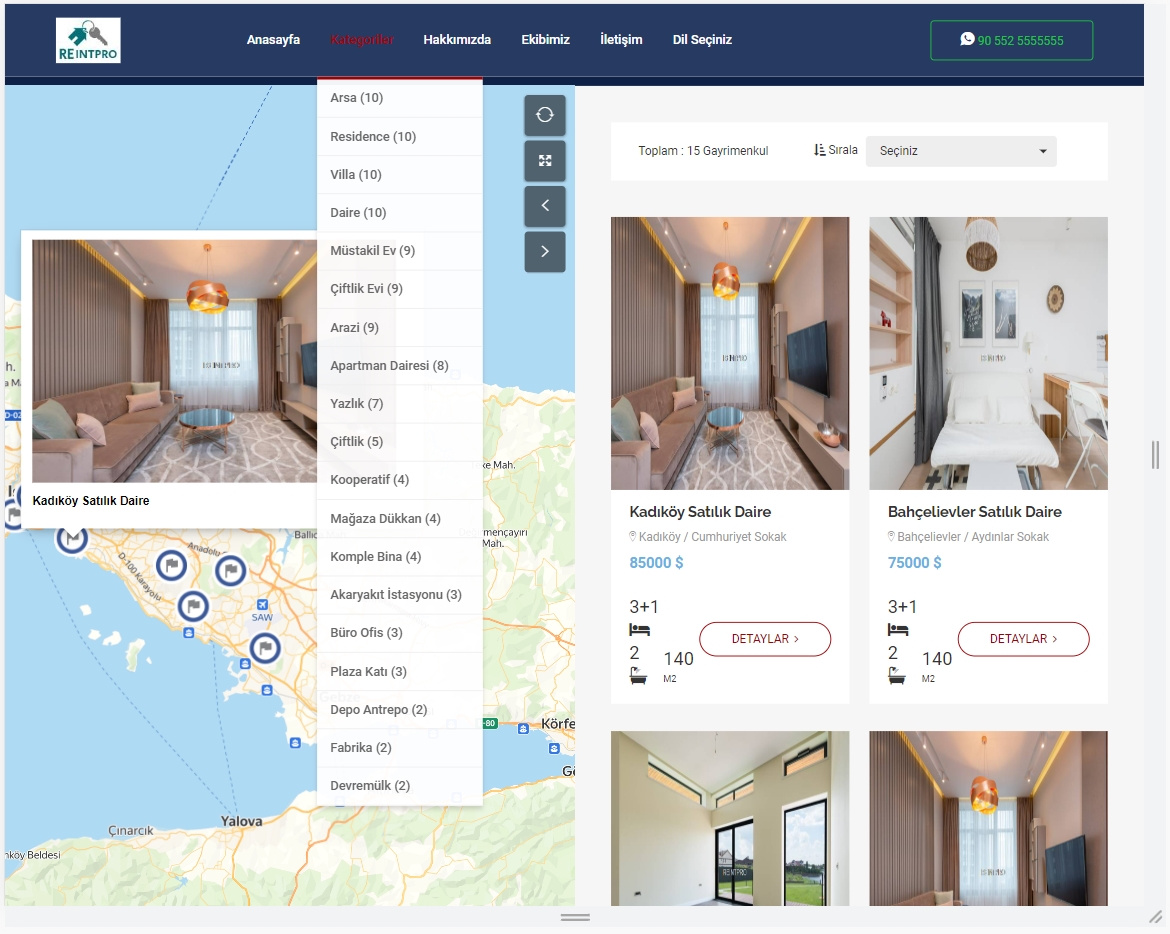Select Daire (10) category
This screenshot has width=1170, height=934.
400,213
